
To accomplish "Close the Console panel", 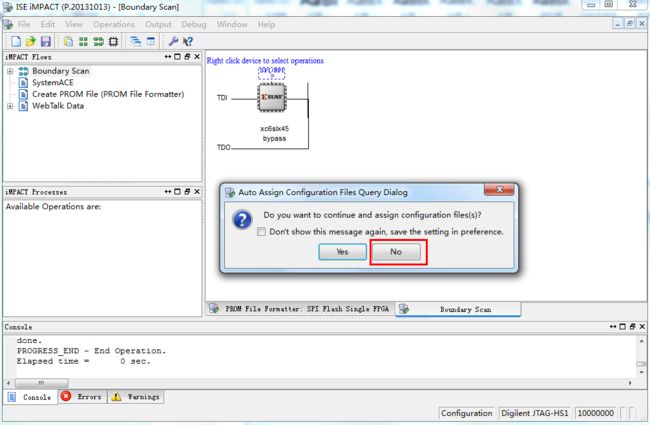I will click(643, 327).
